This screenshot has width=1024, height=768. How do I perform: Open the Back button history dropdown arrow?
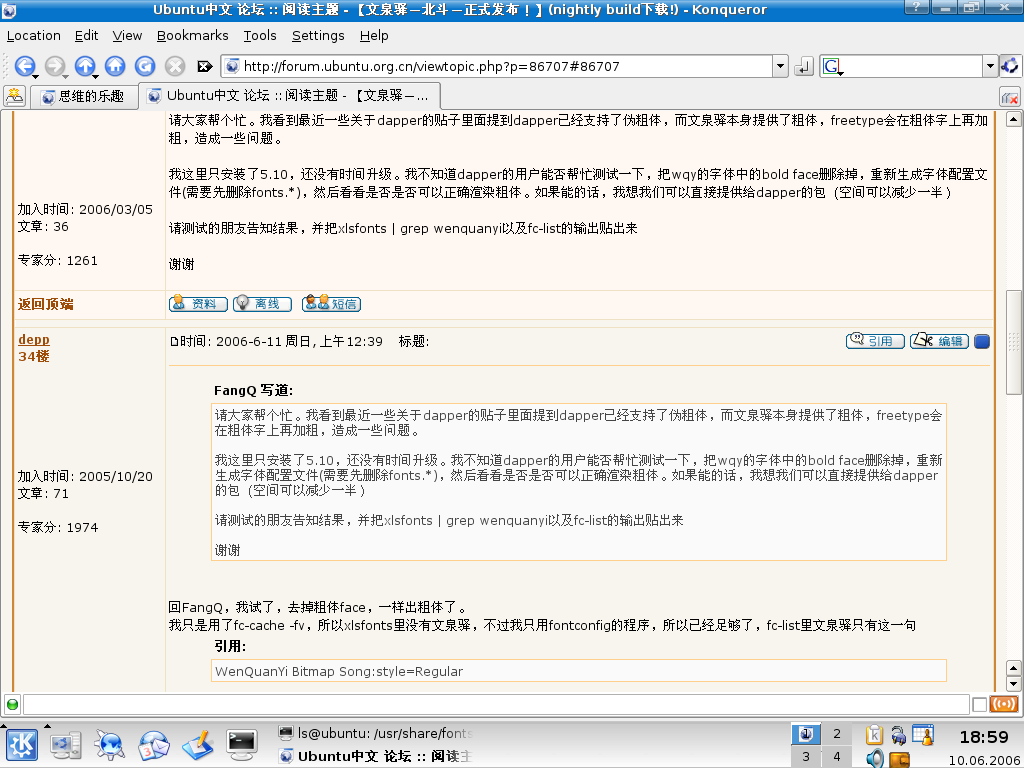(x=34, y=76)
